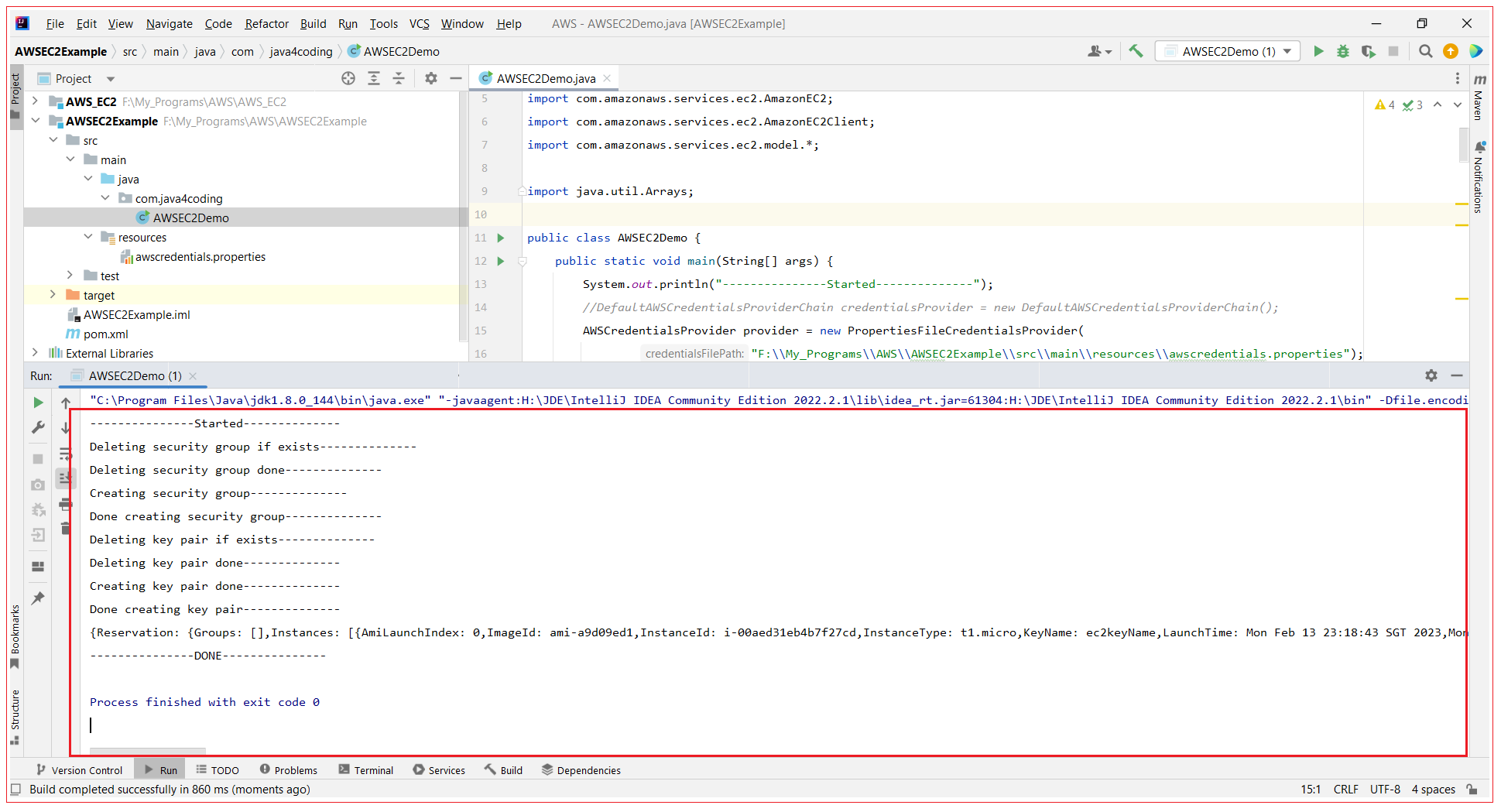Toggle the Structure side panel

[15, 717]
